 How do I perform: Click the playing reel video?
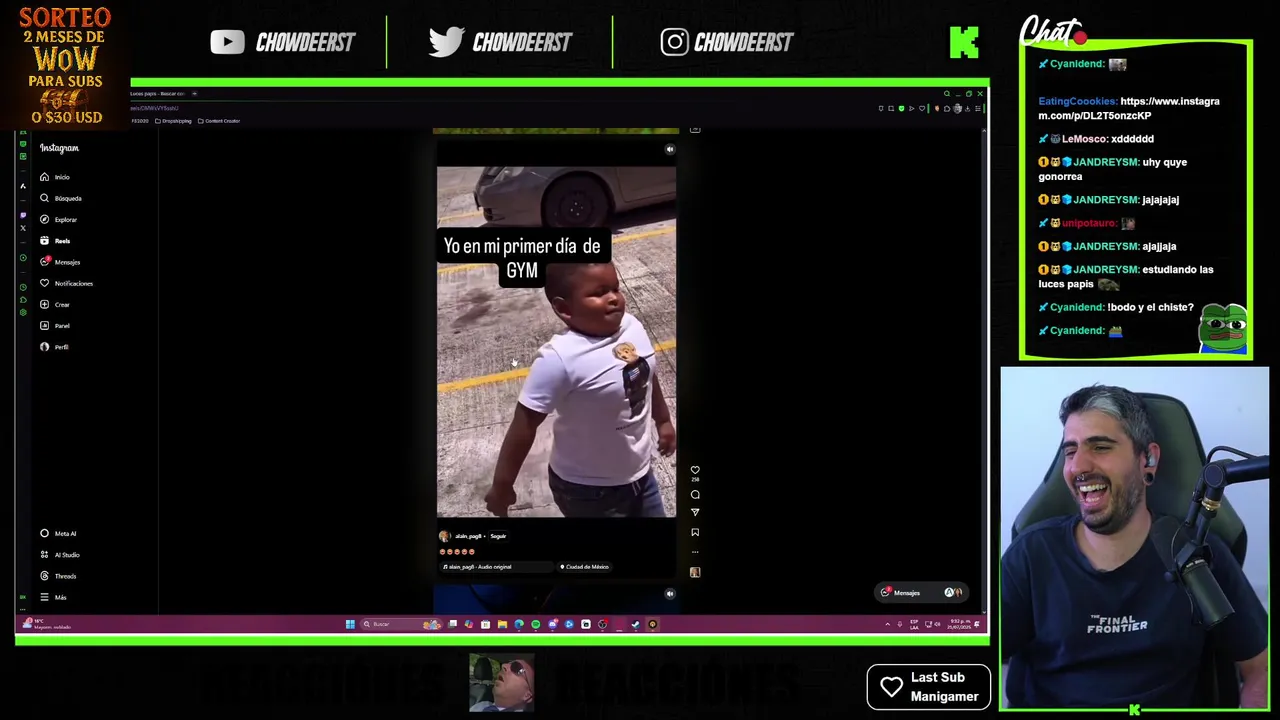click(x=556, y=342)
